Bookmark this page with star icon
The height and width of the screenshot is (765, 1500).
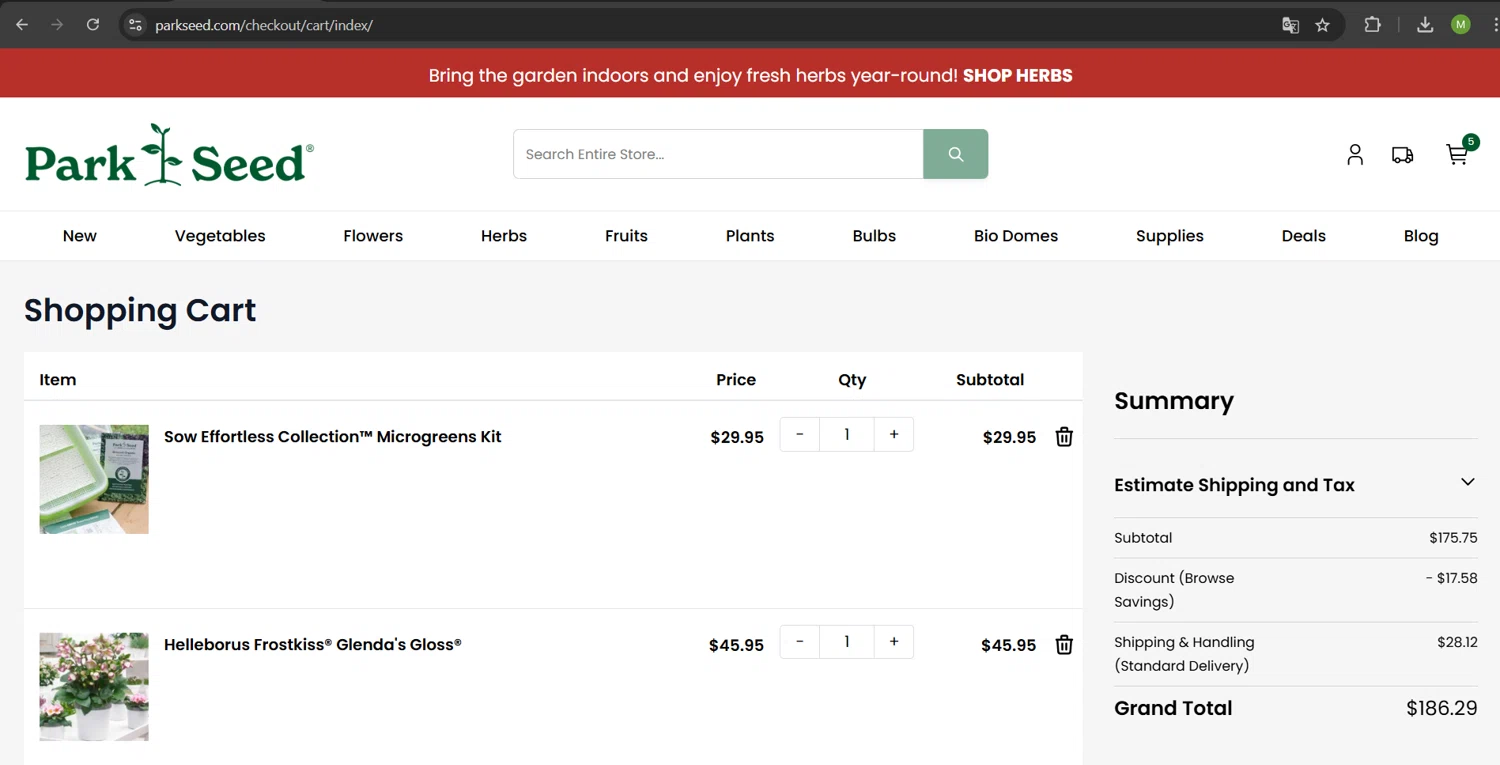pyautogui.click(x=1323, y=25)
